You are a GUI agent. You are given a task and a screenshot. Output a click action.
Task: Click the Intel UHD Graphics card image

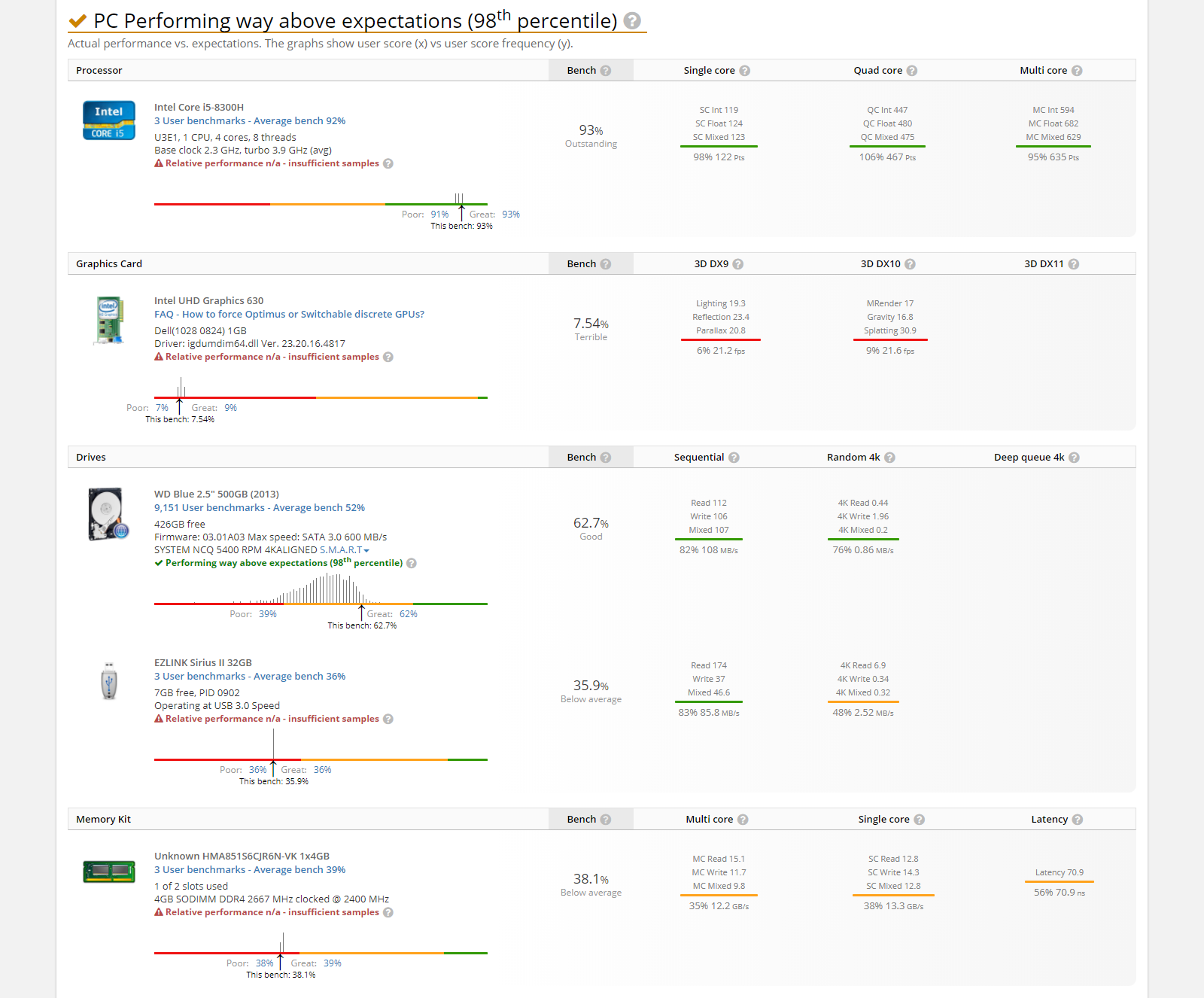[x=109, y=320]
